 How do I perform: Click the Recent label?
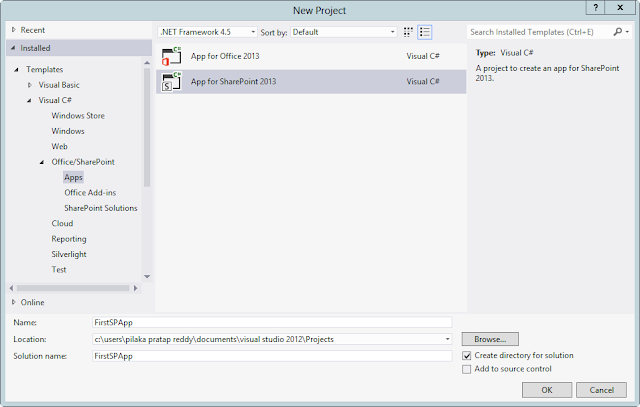point(33,30)
